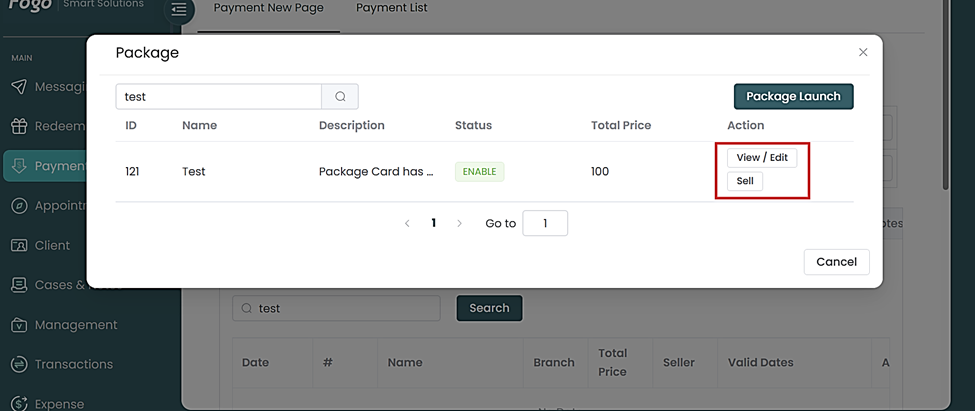Open Client section icon in sidebar
This screenshot has width=975, height=411.
(x=18, y=245)
